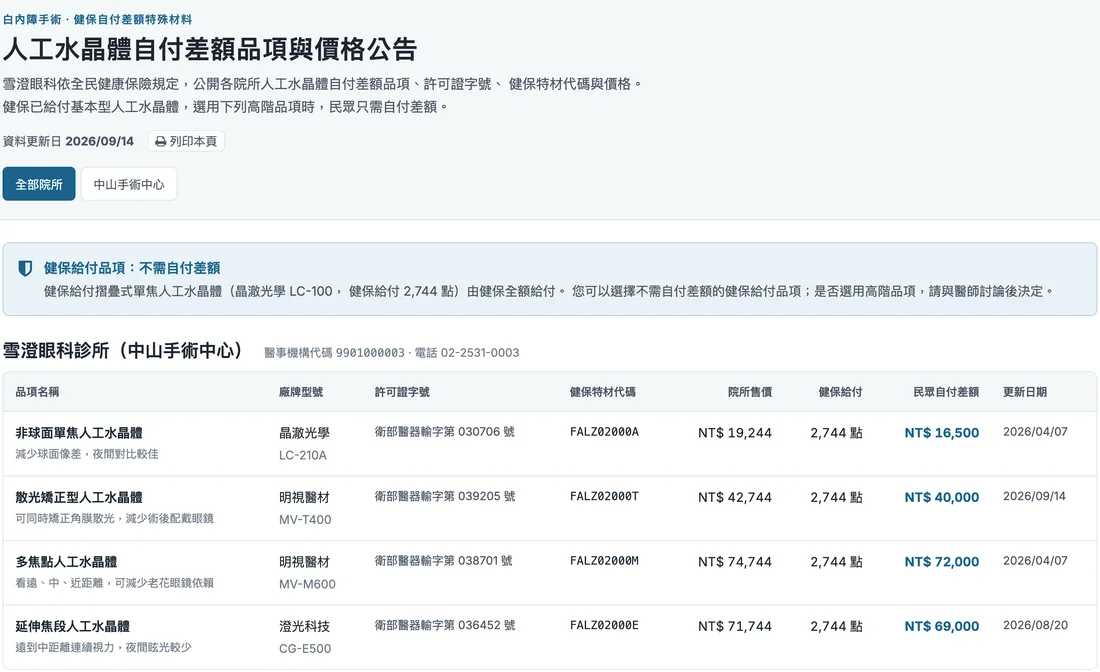Click the model number MV-T400

click(305, 519)
